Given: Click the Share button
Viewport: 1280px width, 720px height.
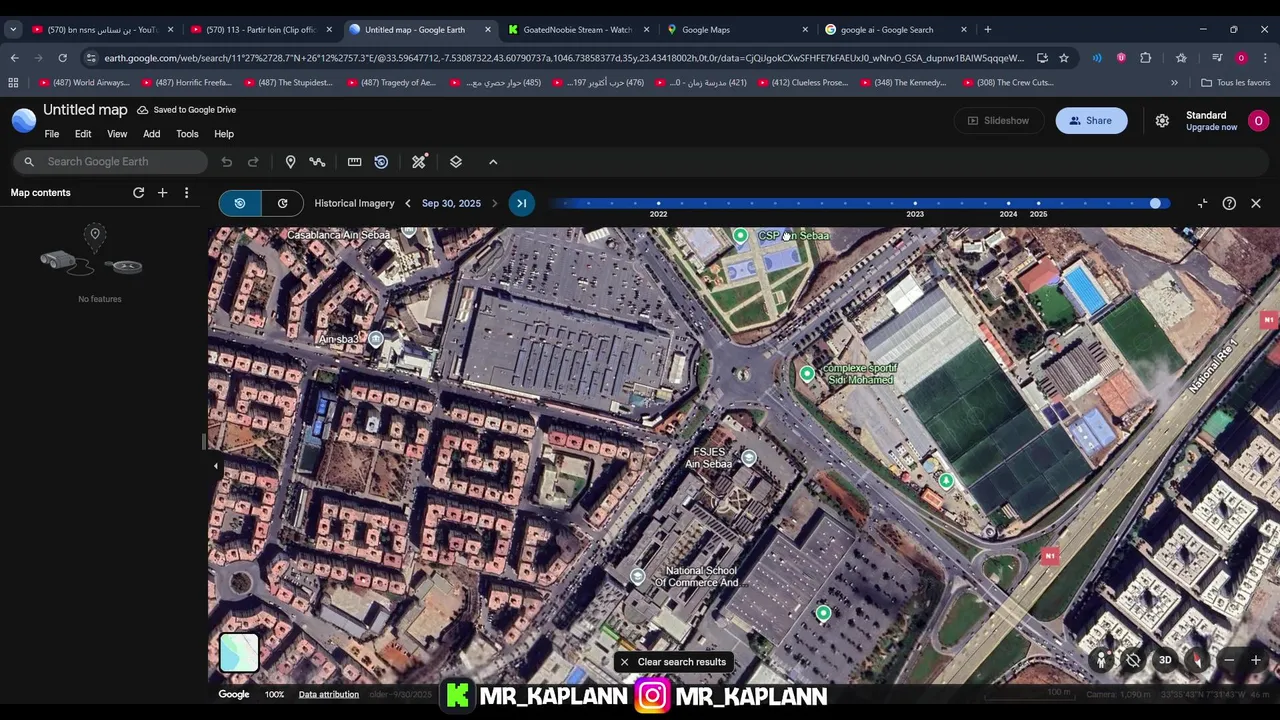Looking at the screenshot, I should 1091,120.
